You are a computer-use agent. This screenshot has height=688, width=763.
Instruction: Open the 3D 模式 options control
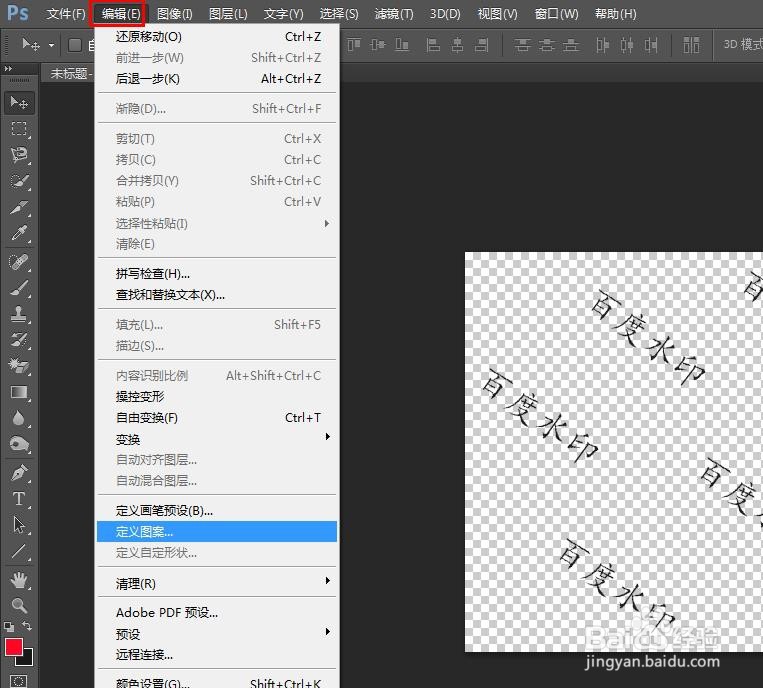pyautogui.click(x=743, y=45)
